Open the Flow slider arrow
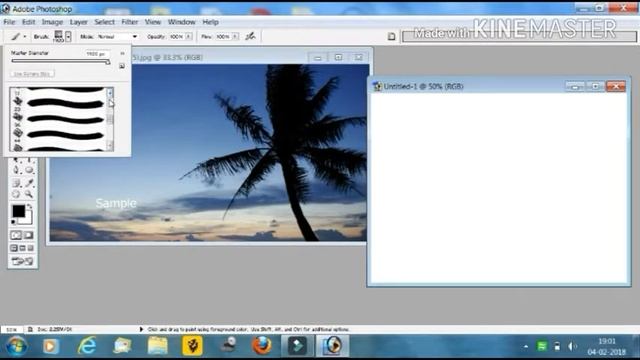This screenshot has width=640, height=360. click(235, 37)
